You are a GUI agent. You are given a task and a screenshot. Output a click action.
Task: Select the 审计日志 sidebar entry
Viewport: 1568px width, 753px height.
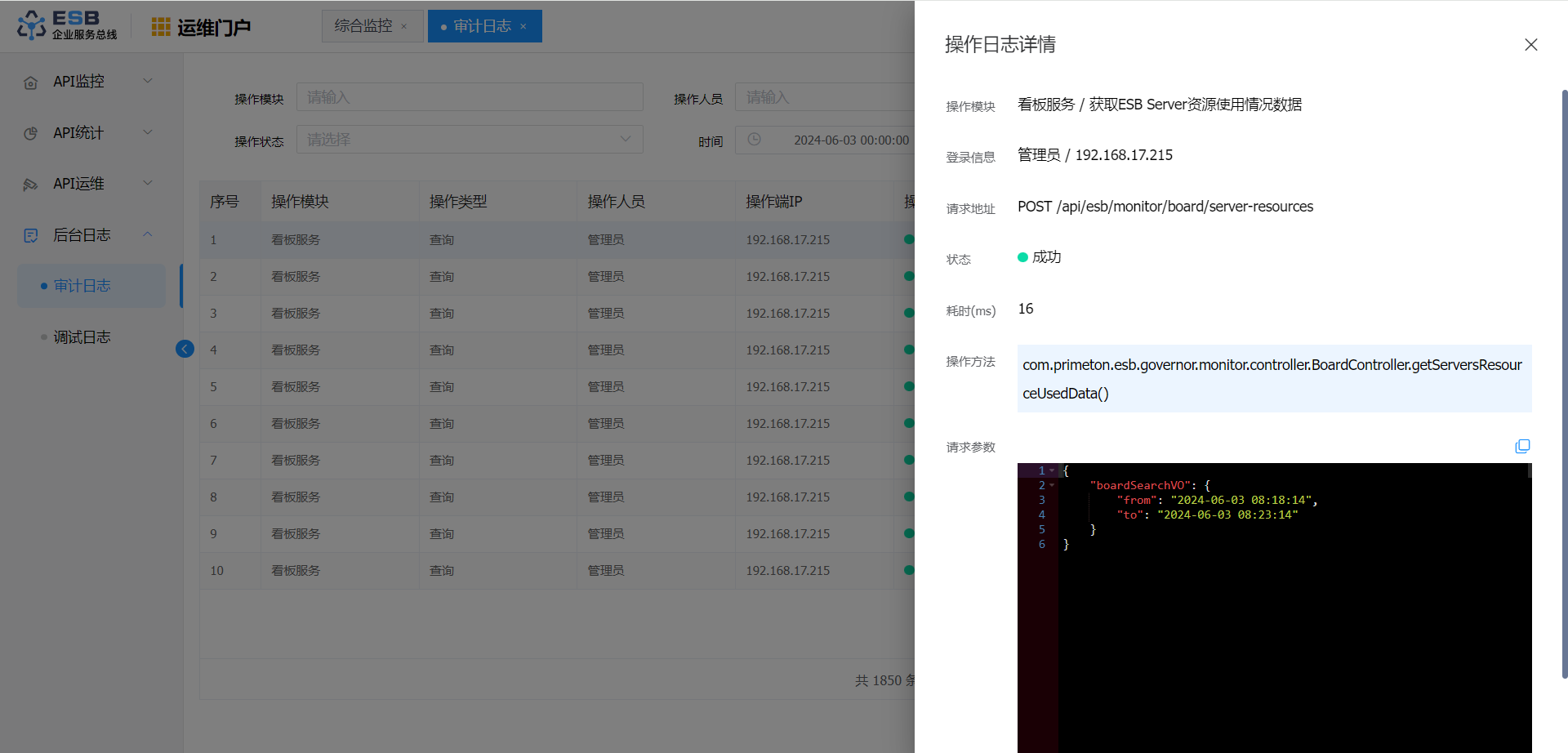[82, 286]
